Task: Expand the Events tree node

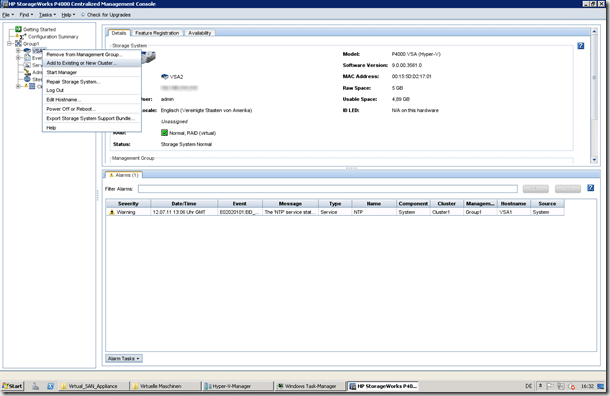Action: coord(18,58)
